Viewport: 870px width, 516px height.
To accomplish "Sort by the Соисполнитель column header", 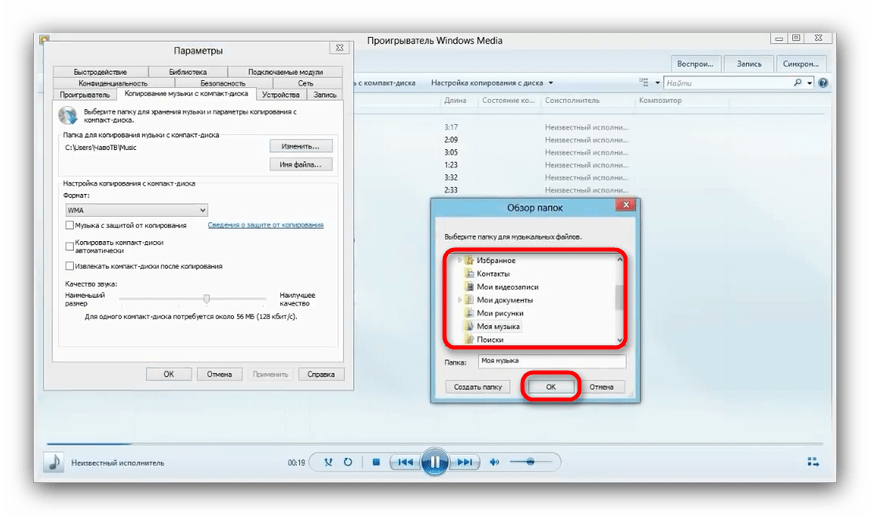I will 572,101.
